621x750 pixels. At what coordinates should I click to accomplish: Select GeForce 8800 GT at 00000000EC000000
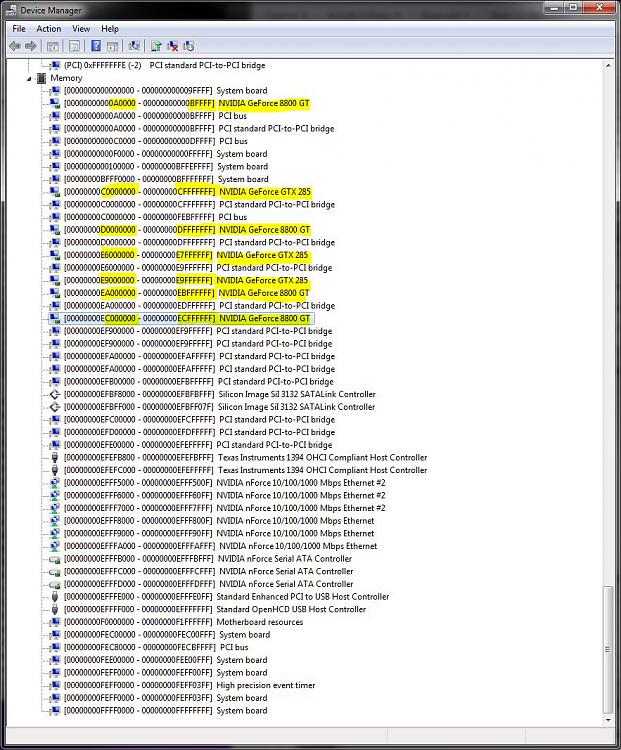(187, 318)
